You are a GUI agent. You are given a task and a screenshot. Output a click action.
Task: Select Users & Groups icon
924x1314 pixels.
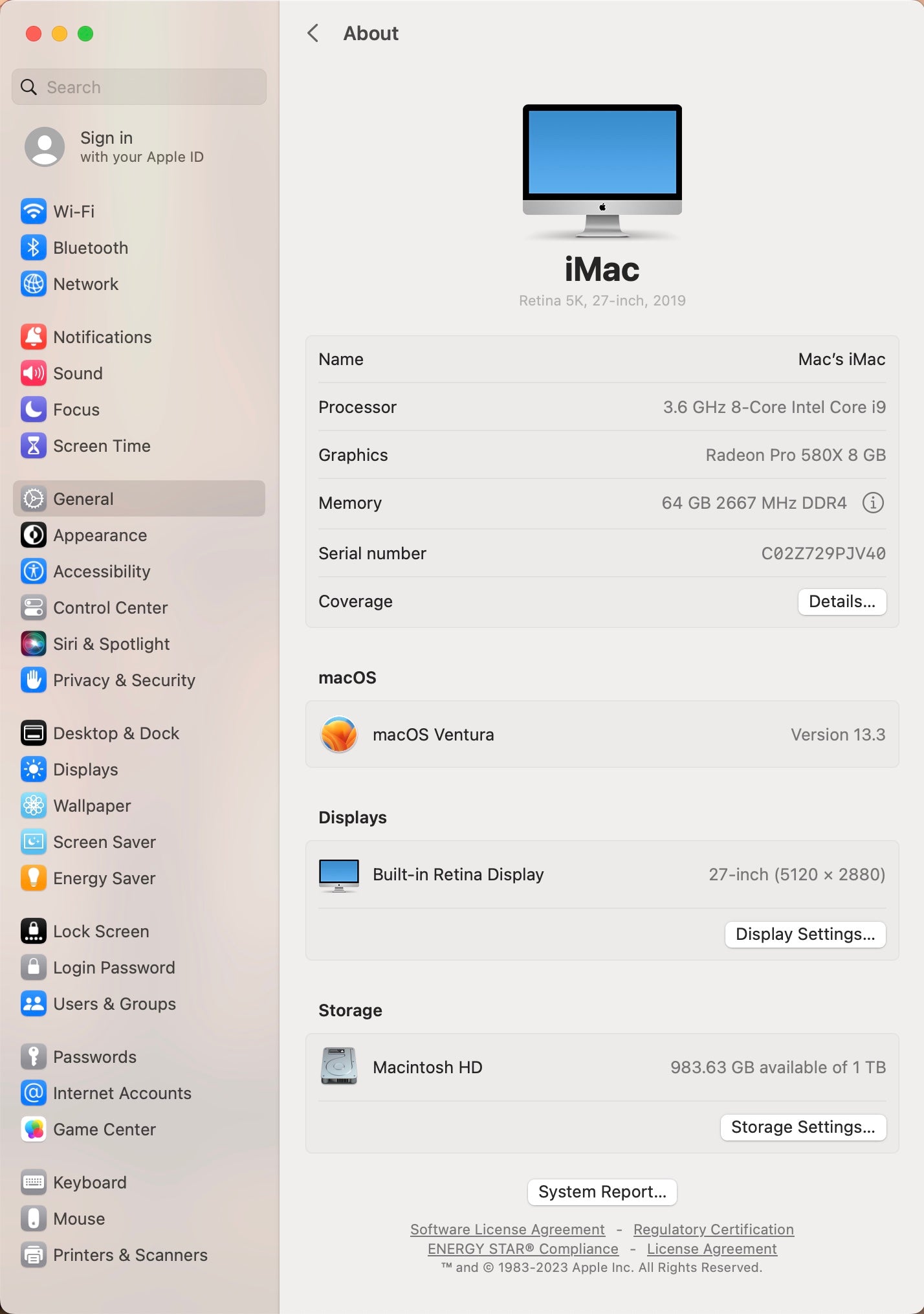pyautogui.click(x=34, y=1003)
